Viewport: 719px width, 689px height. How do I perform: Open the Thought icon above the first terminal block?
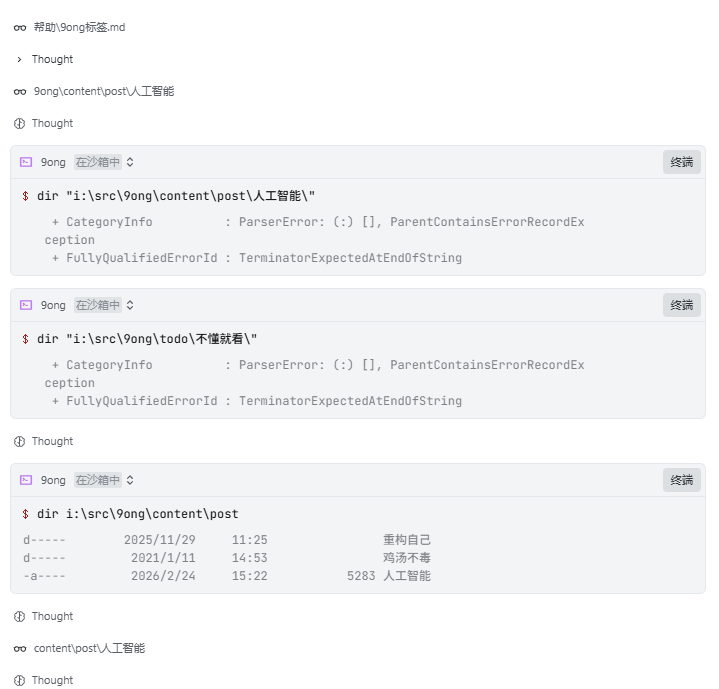coord(20,124)
